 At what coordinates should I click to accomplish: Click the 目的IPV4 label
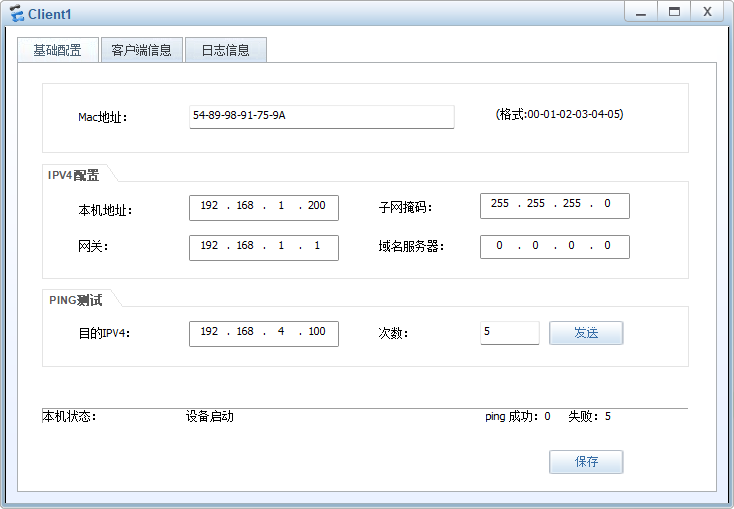(104, 333)
